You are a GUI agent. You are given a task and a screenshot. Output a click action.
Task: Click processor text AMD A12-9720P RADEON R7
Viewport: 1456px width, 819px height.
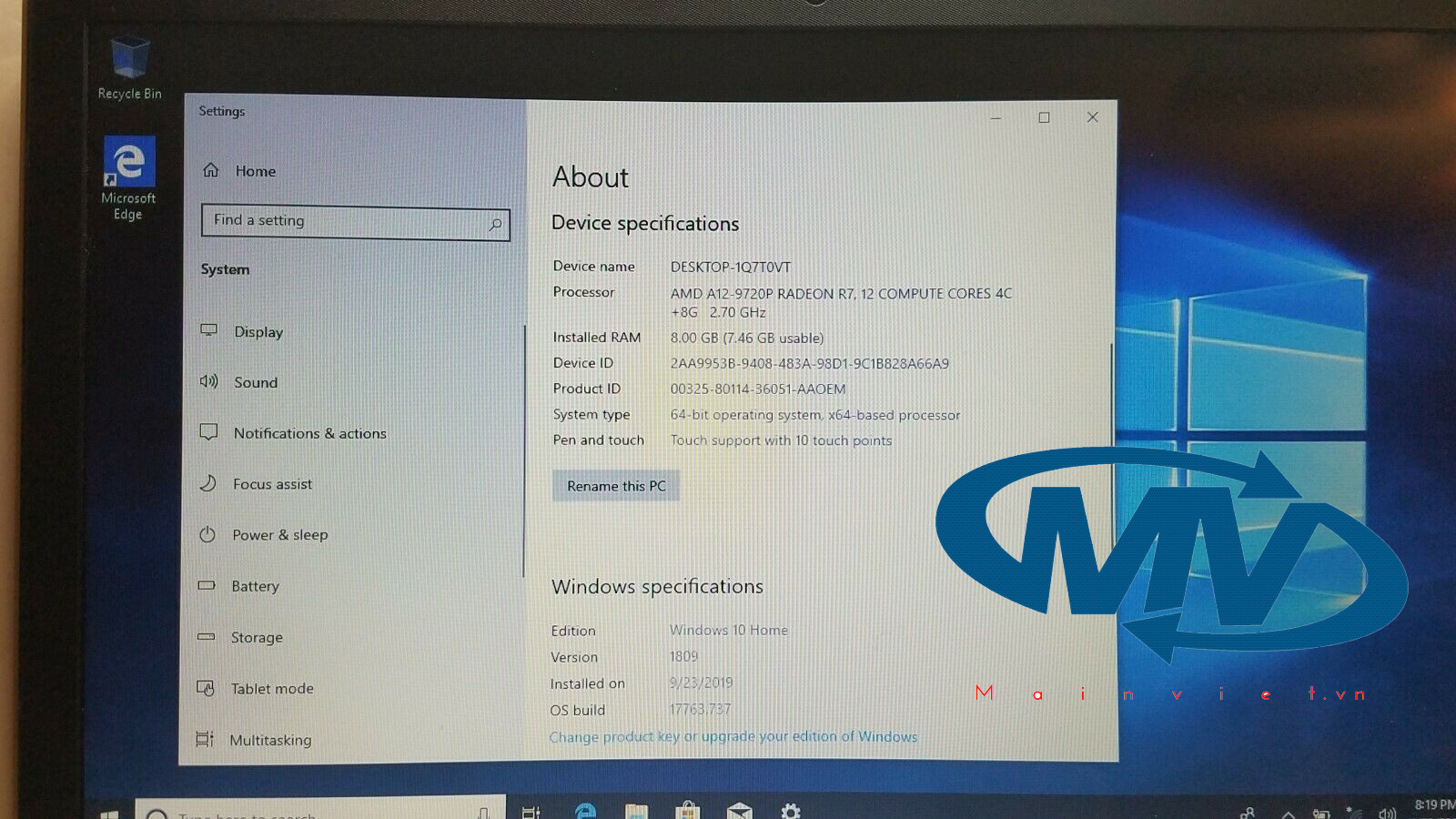click(x=763, y=293)
